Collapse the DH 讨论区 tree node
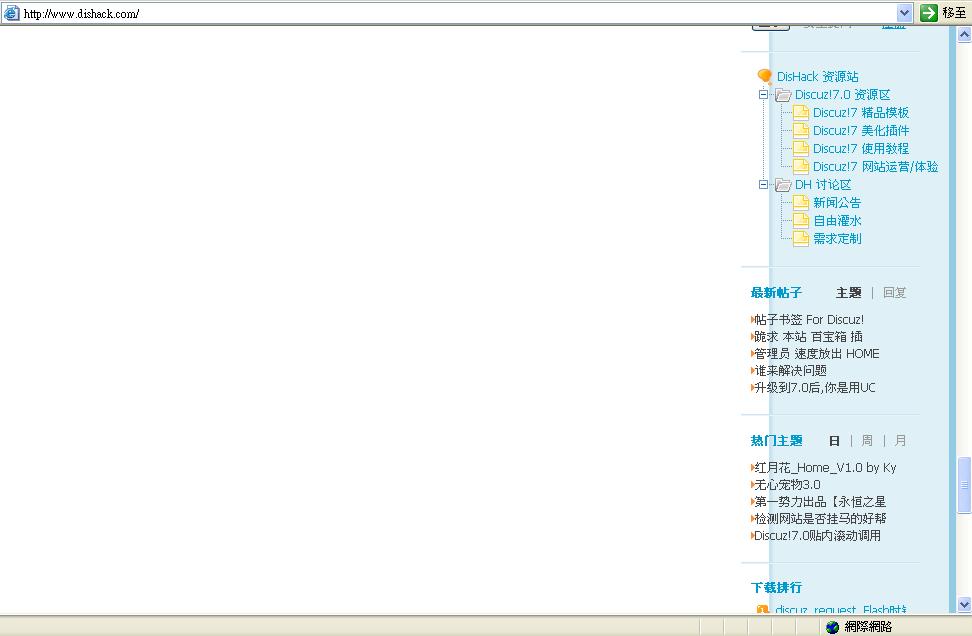The height and width of the screenshot is (636, 972). click(764, 185)
